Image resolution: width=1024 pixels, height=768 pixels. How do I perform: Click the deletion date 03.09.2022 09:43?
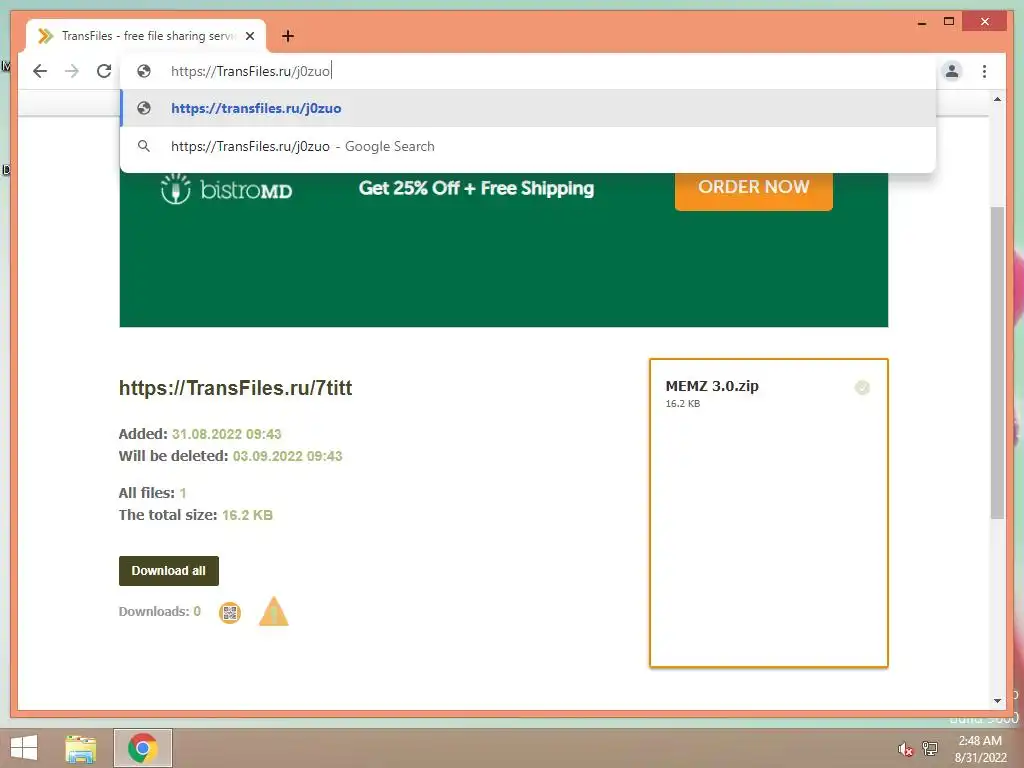click(287, 456)
